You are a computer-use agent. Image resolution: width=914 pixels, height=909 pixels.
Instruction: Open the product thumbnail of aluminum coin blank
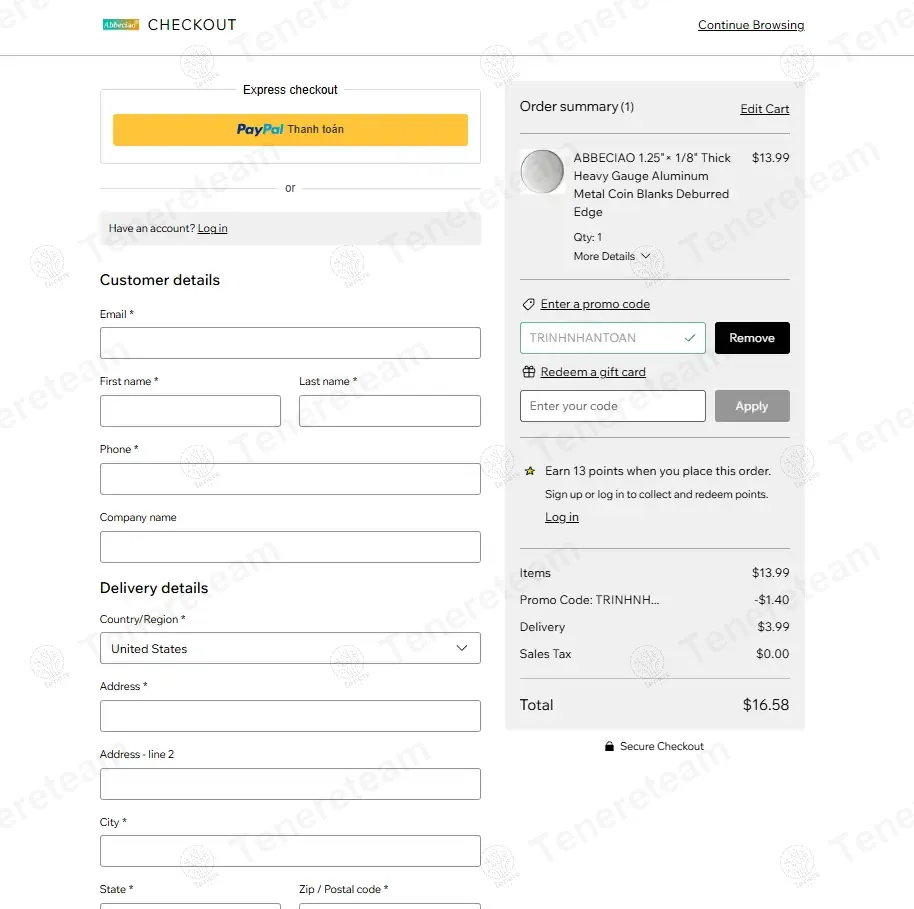click(542, 171)
